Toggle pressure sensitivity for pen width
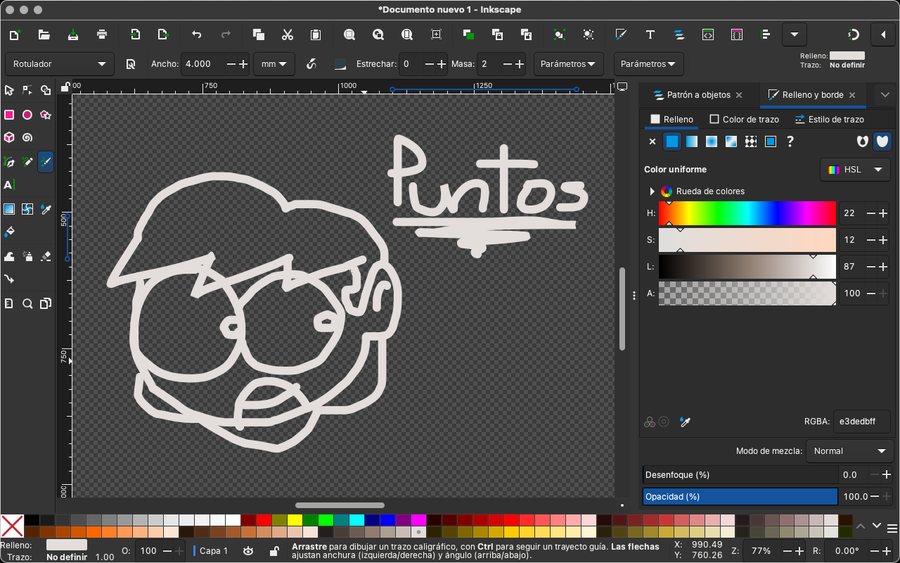The image size is (900, 563). click(311, 64)
